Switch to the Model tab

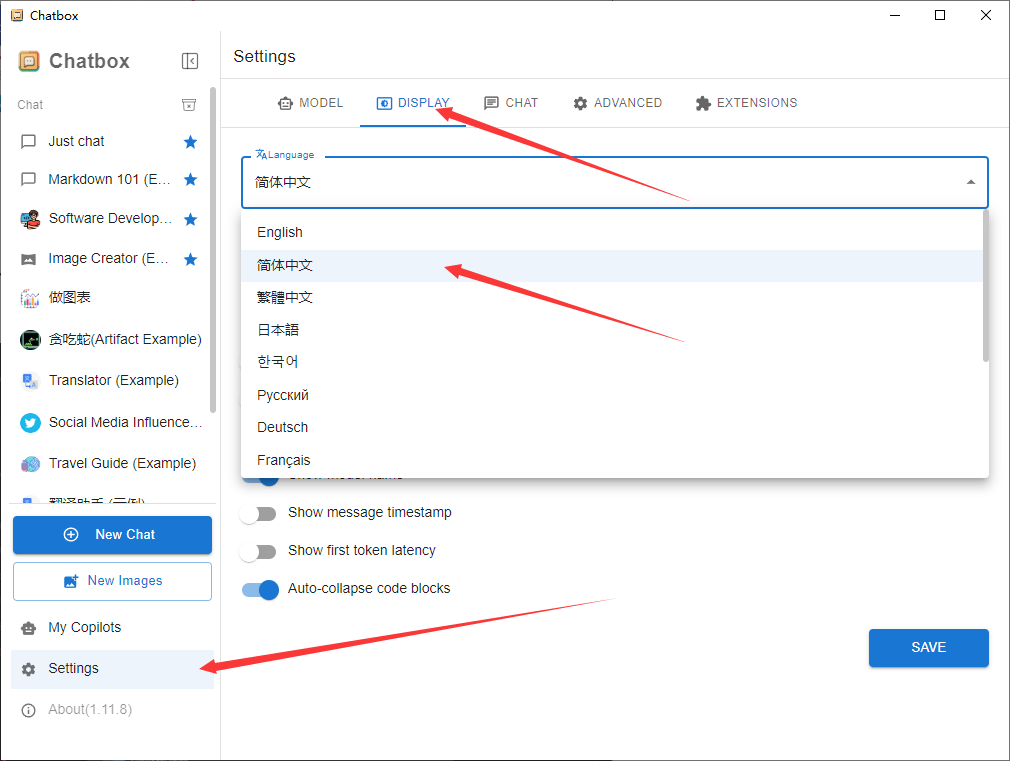pyautogui.click(x=310, y=103)
